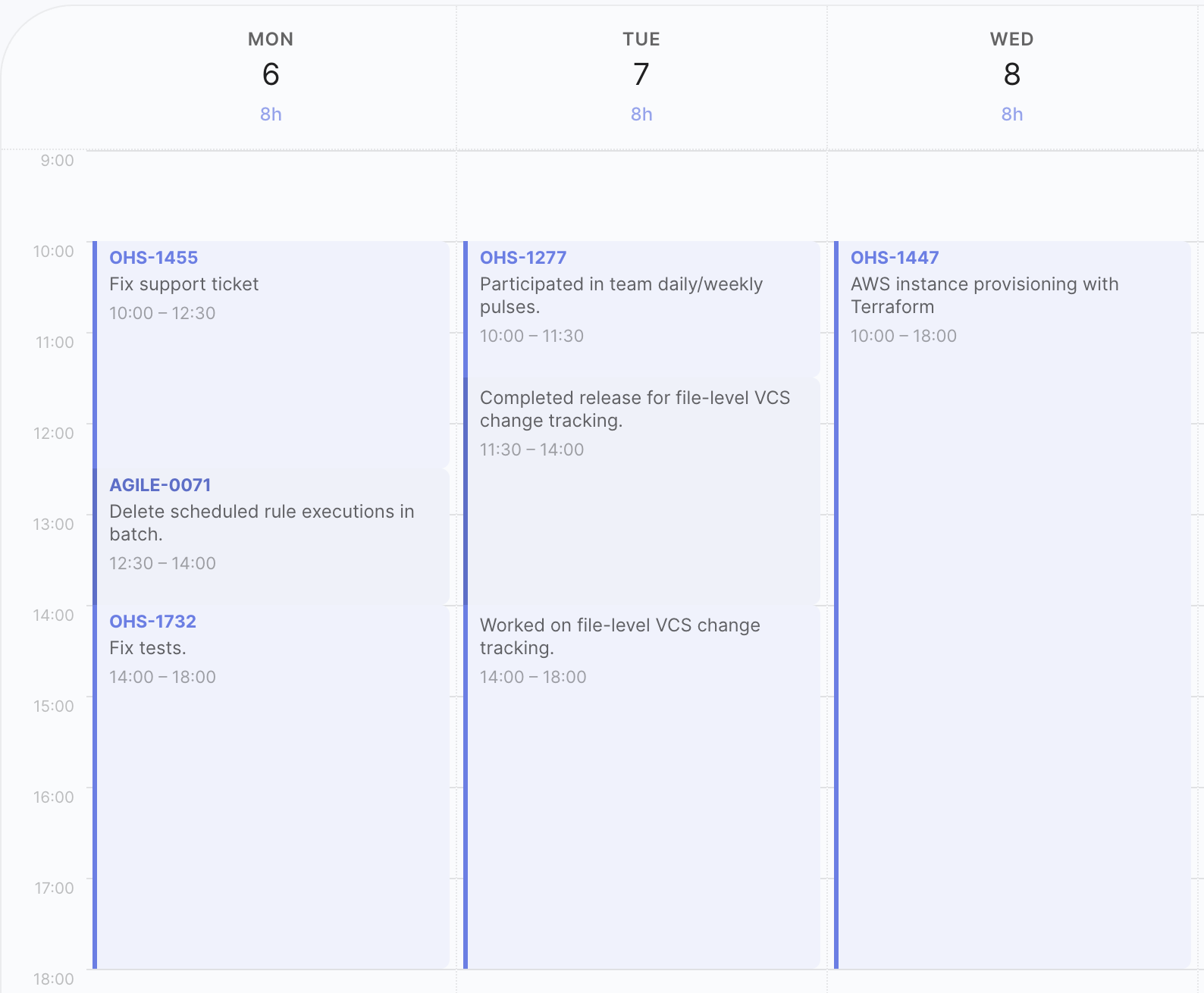Open ticket OHS-1732 on Monday

pos(152,621)
